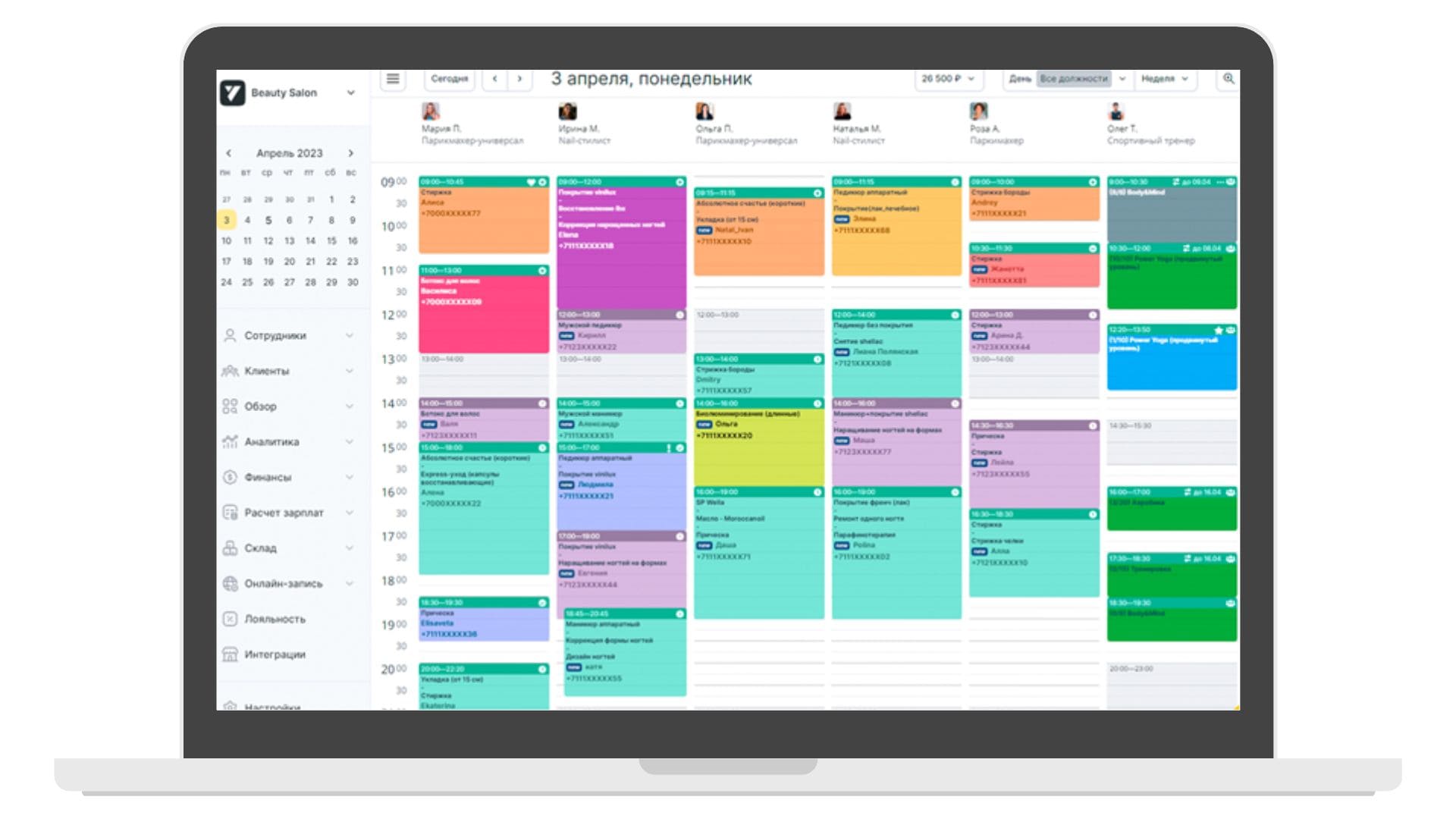The image size is (1456, 819).
Task: Select the День view tab
Action: tap(1020, 80)
